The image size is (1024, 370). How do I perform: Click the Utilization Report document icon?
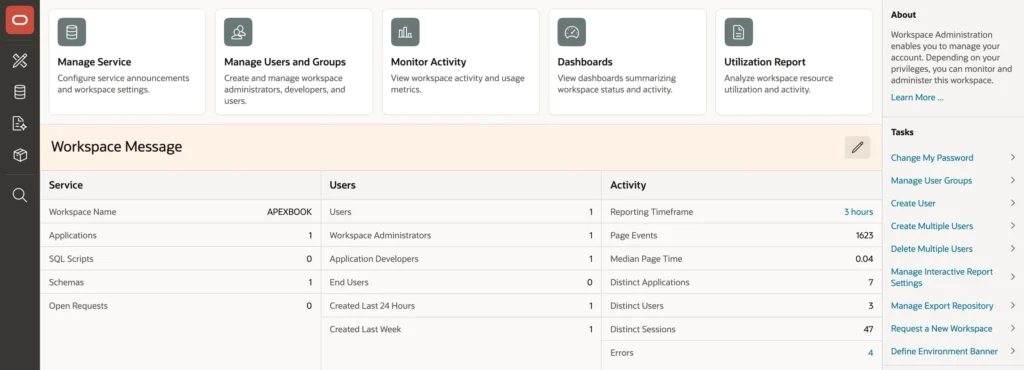click(x=739, y=32)
